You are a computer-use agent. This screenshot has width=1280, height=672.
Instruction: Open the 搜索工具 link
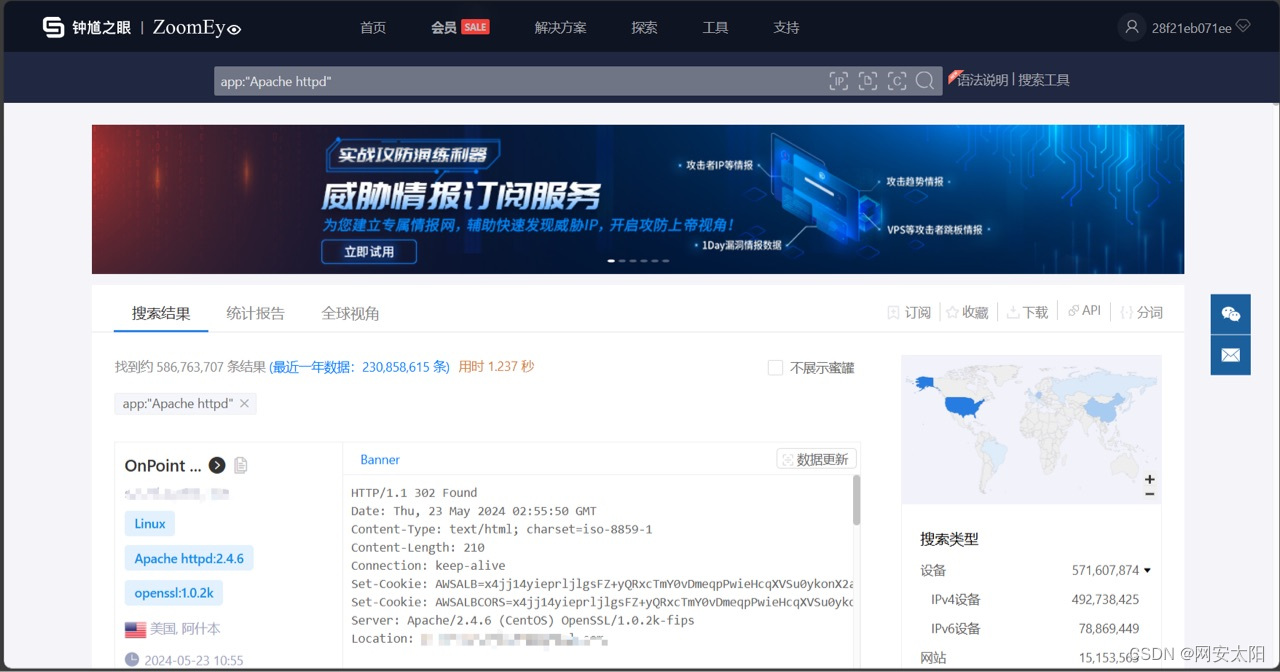click(1044, 80)
